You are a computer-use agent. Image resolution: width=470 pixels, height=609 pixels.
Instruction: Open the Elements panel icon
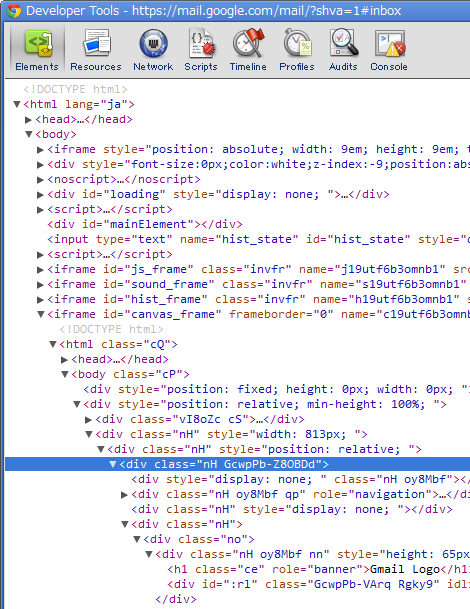[x=37, y=49]
